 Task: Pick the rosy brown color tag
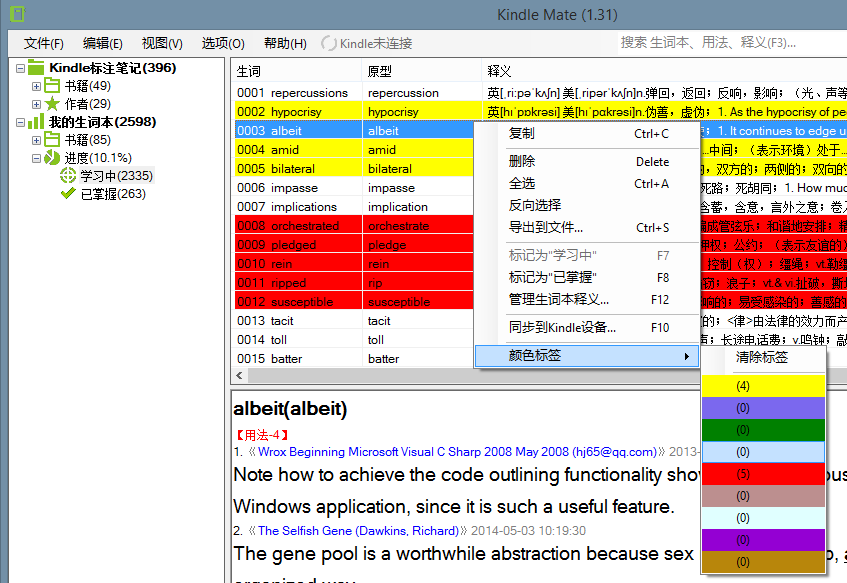pyautogui.click(x=763, y=496)
